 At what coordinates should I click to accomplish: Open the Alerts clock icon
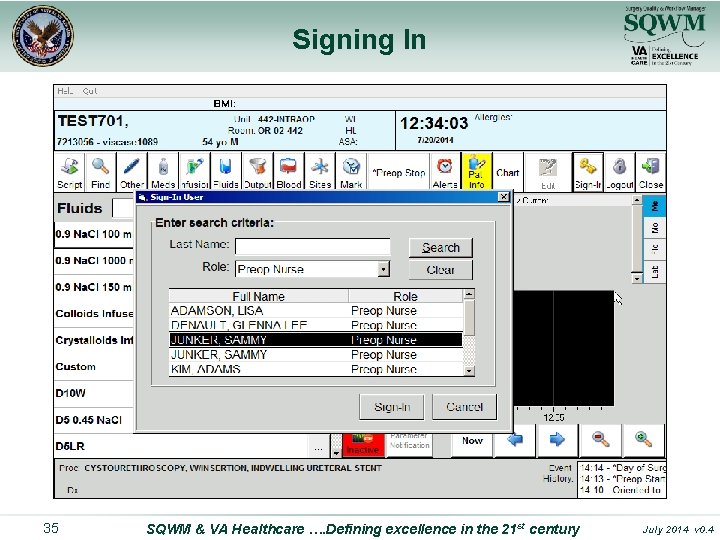pyautogui.click(x=444, y=172)
